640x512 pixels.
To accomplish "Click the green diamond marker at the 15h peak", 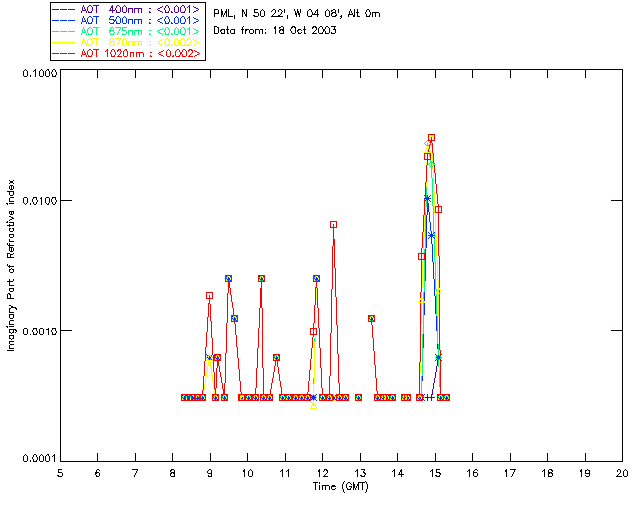I will pyautogui.click(x=427, y=143).
